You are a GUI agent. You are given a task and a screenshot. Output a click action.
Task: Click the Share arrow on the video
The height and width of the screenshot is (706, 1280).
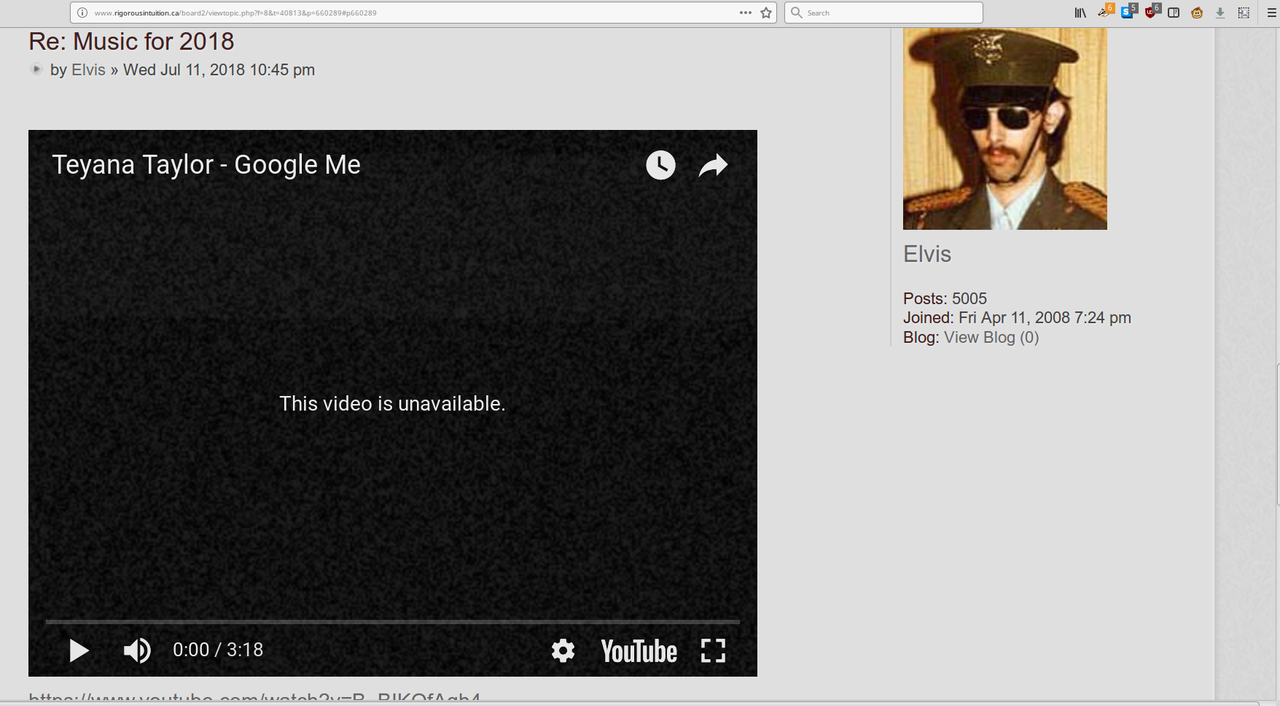pyautogui.click(x=713, y=165)
